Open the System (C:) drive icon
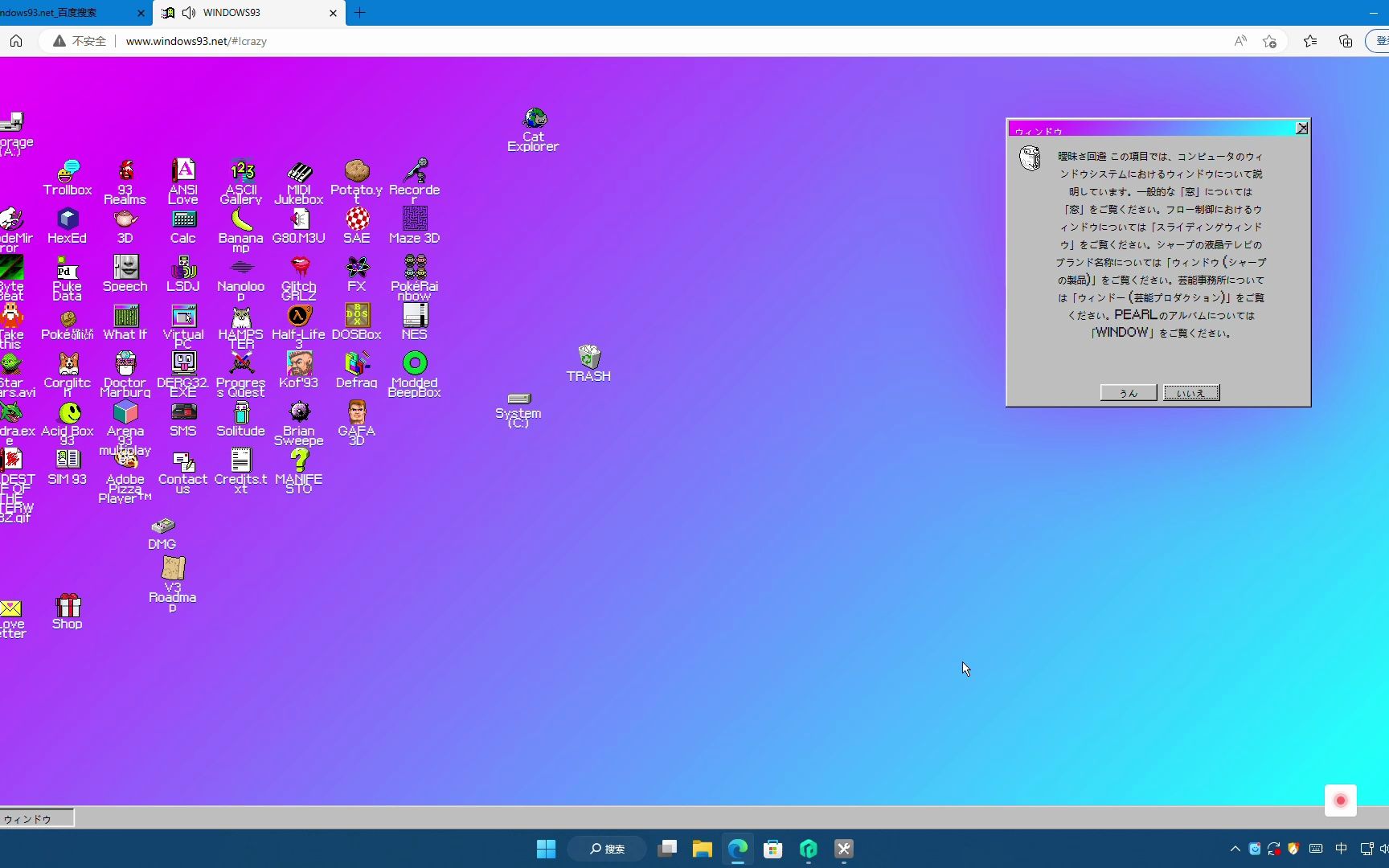This screenshot has height=868, width=1389. (x=518, y=410)
